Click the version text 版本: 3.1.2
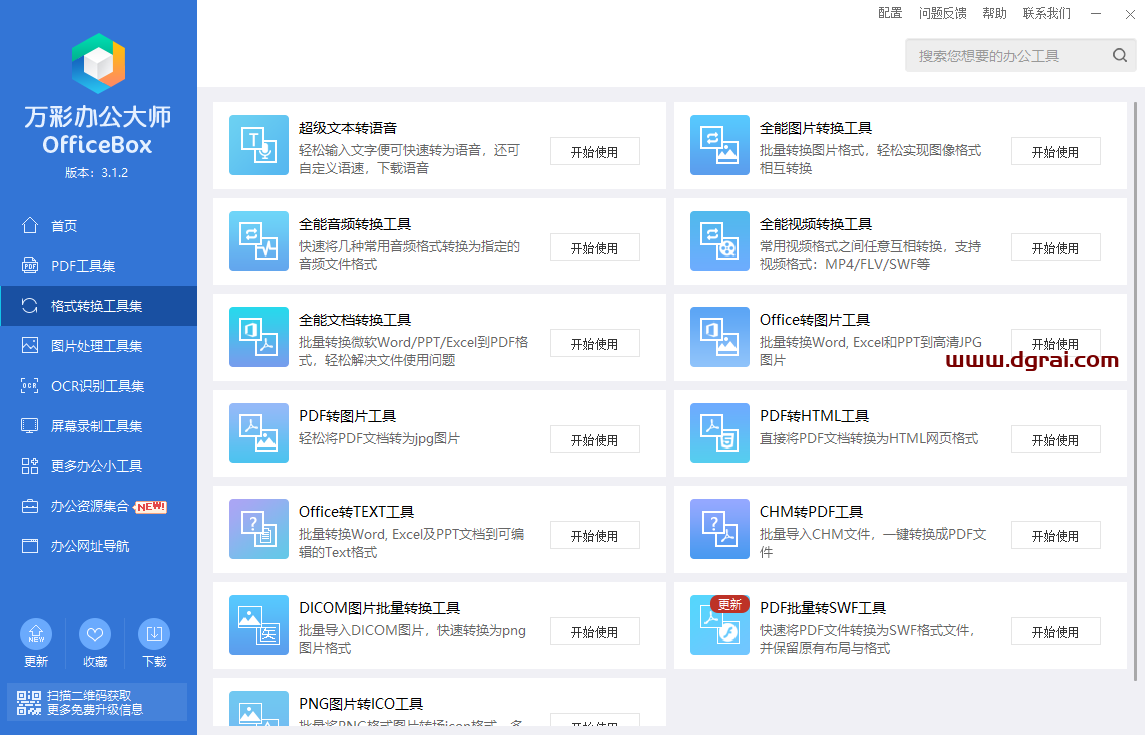The image size is (1145, 735). tap(96, 173)
